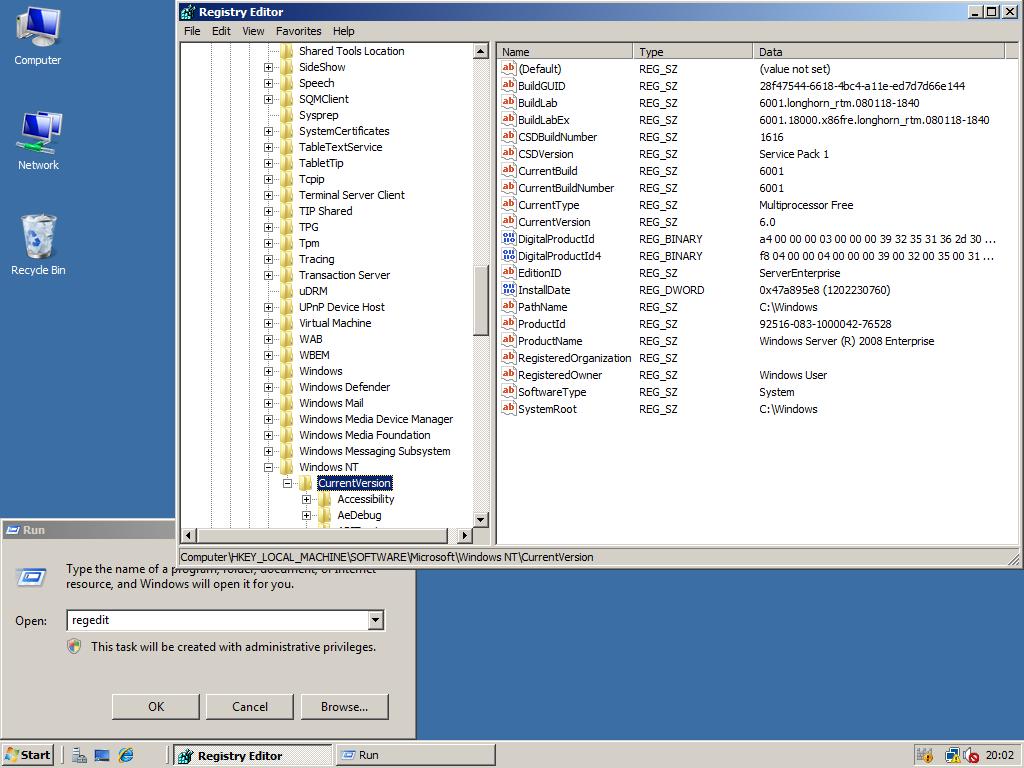Click the CSDVersion string value icon
Viewport: 1024px width, 768px height.
click(509, 153)
